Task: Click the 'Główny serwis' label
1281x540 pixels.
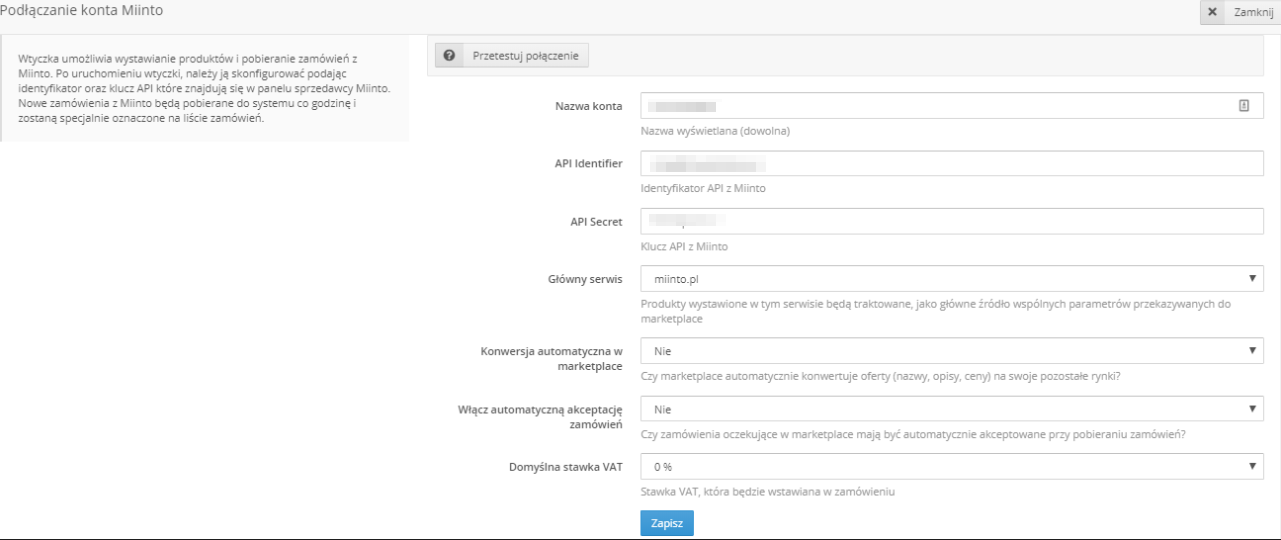Action: (x=586, y=279)
